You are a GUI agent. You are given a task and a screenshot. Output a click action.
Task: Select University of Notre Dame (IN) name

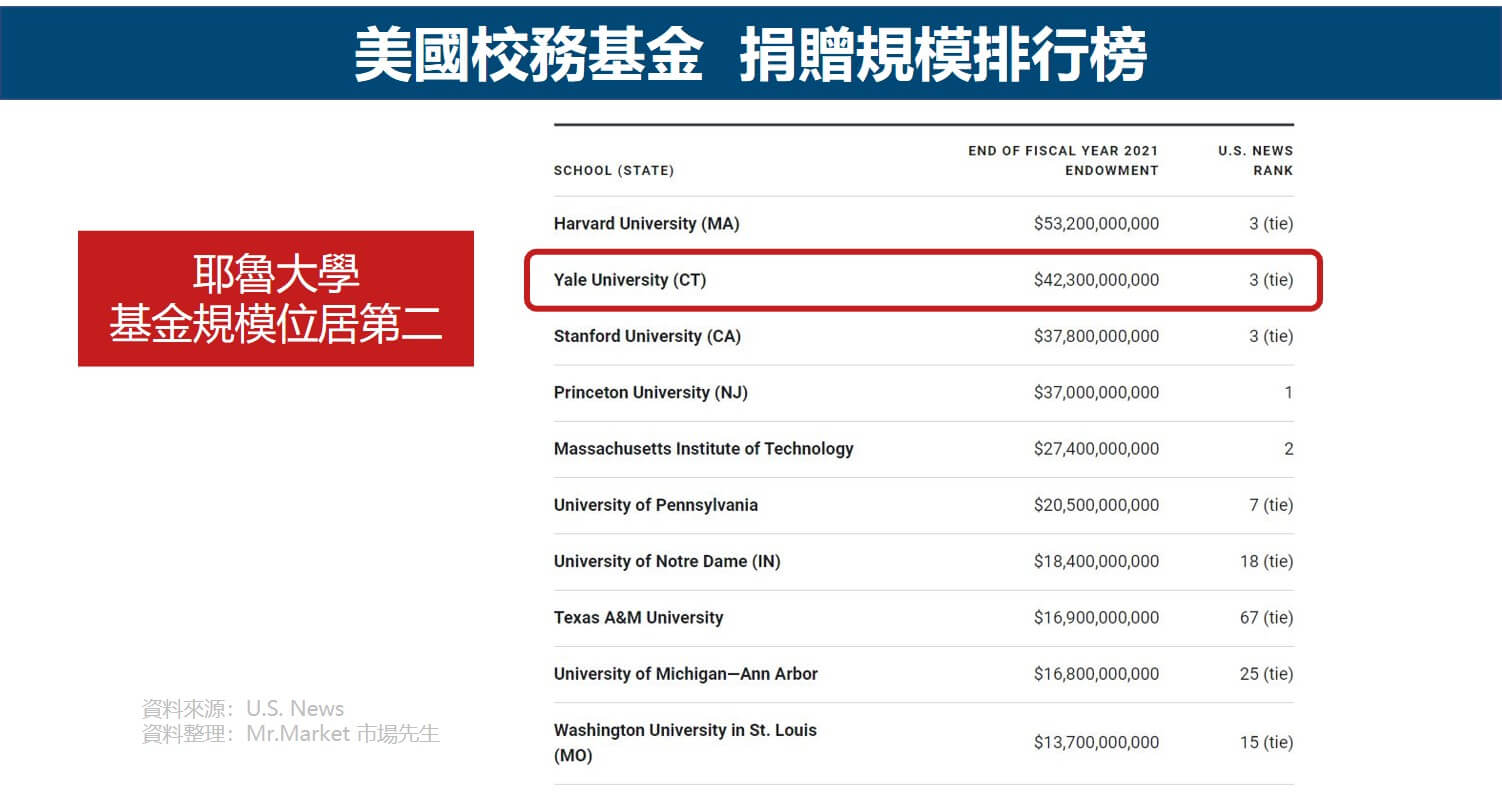click(x=667, y=561)
